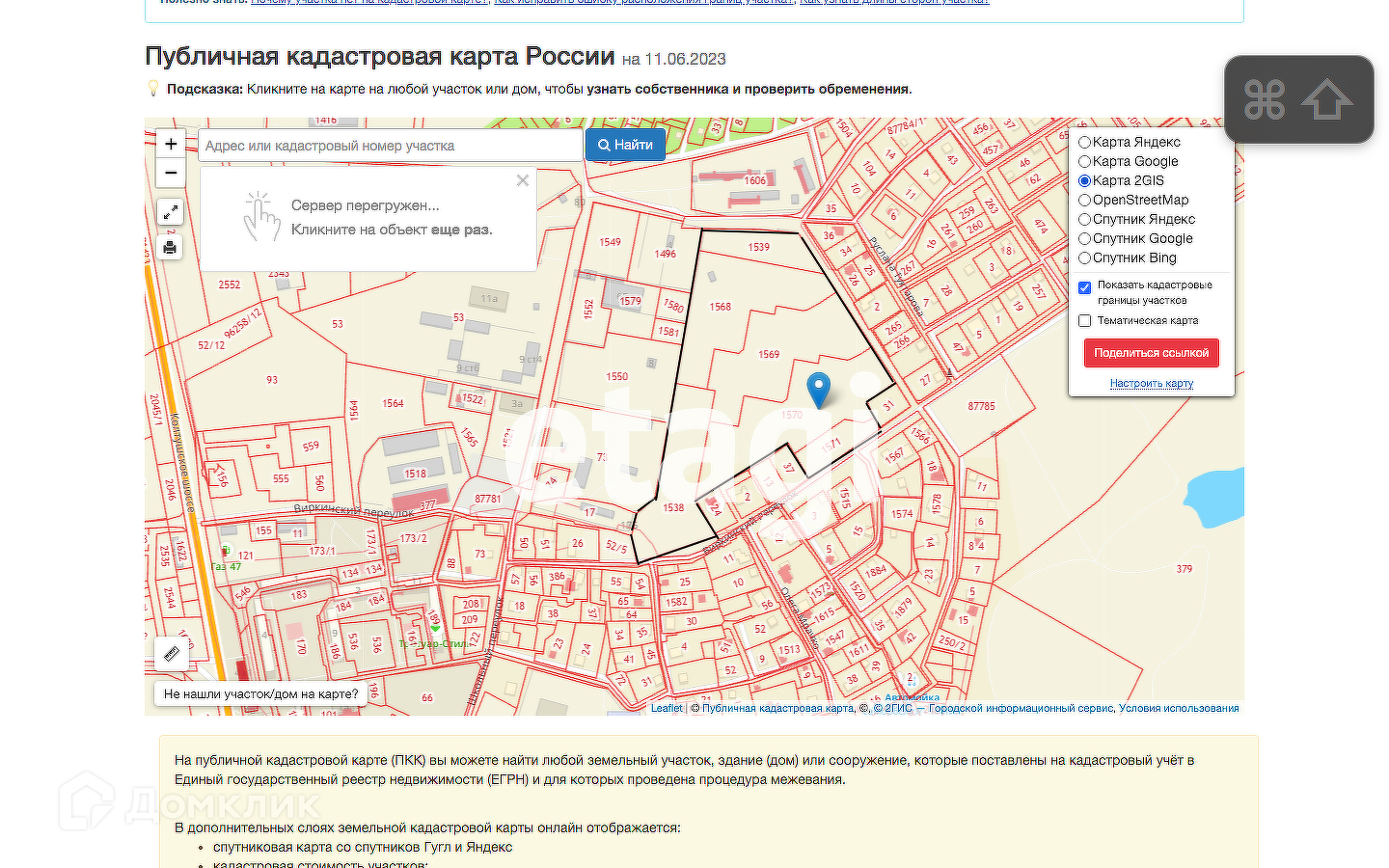
Task: Toggle cadastral parcel boundaries checkbox
Action: coord(1085,287)
